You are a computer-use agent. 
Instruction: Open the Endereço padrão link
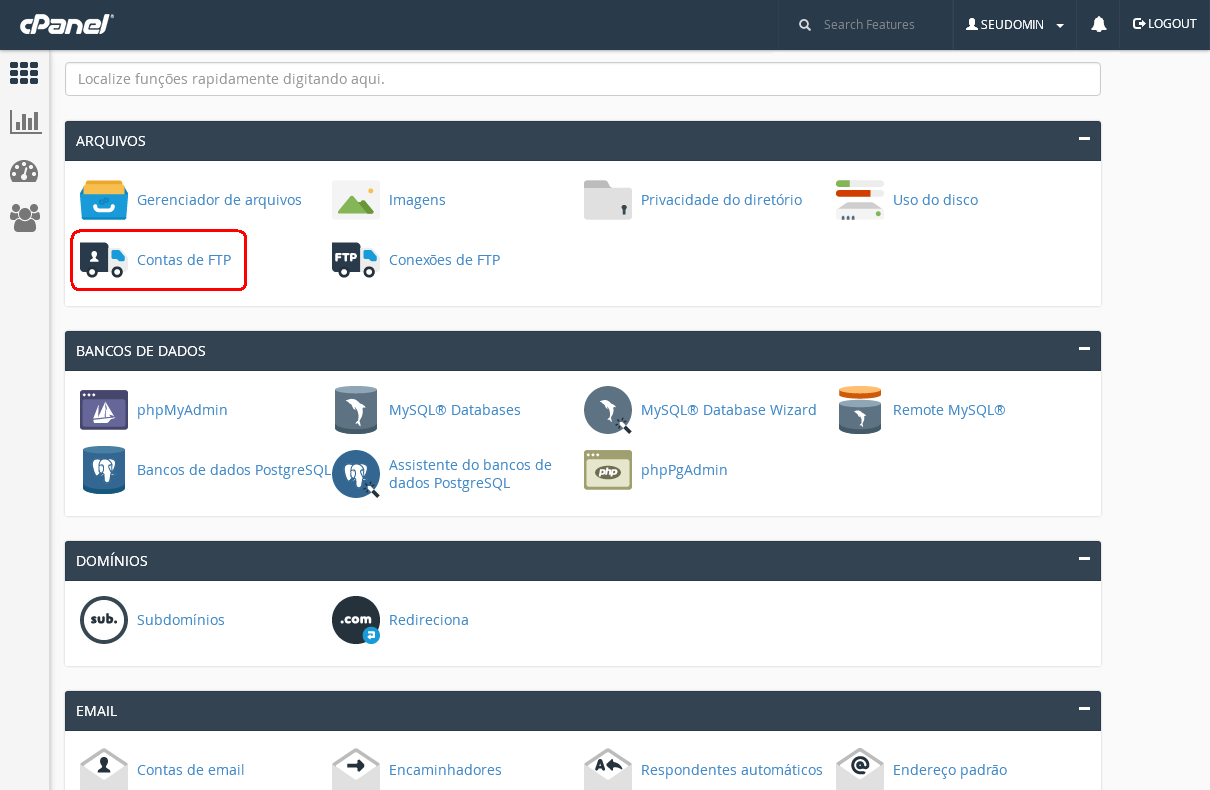[950, 770]
